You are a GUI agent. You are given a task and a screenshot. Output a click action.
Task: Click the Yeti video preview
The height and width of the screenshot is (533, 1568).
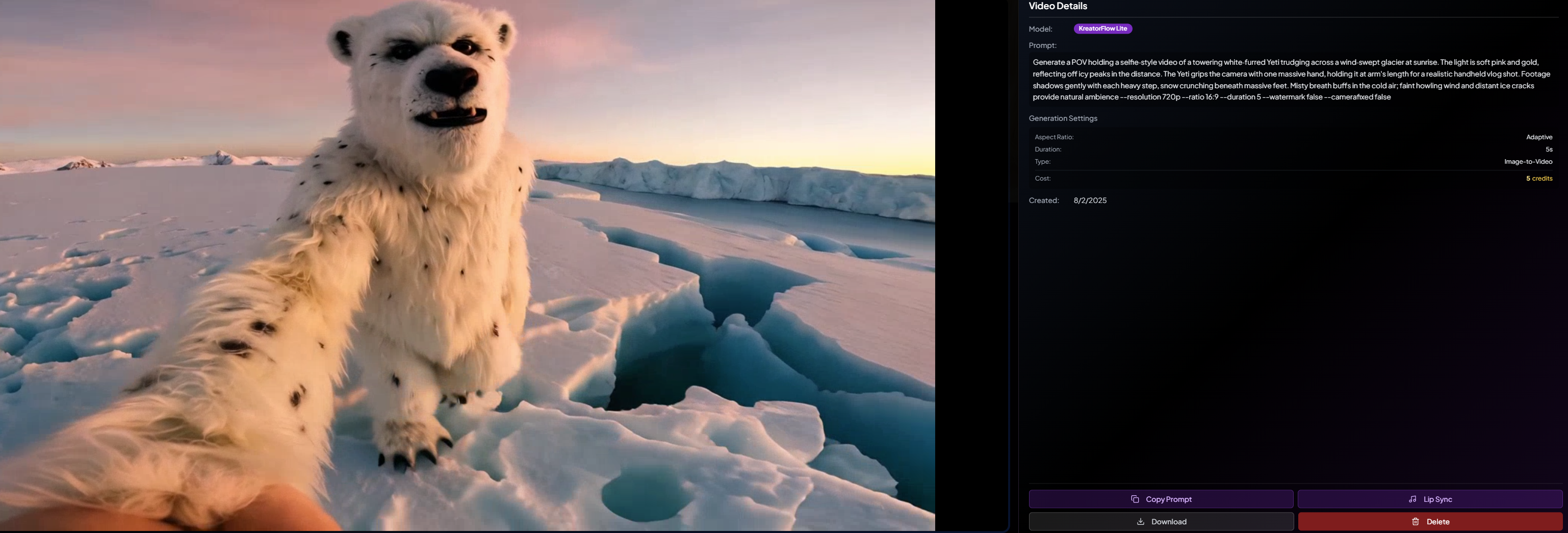468,266
